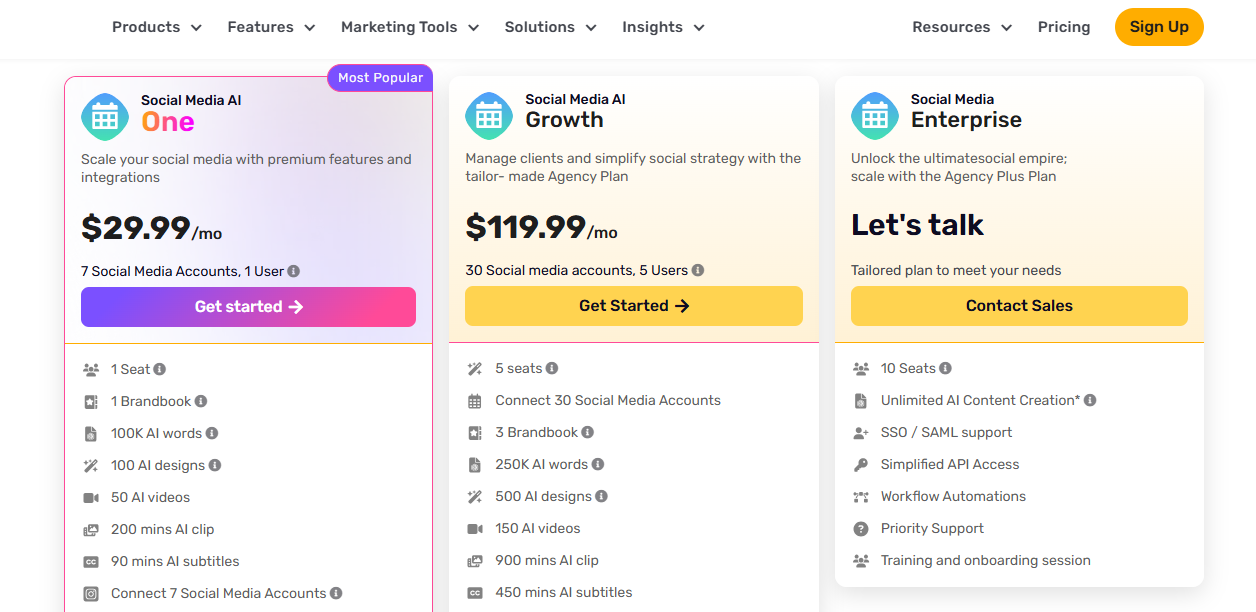Click Get started on the One plan
1256x612 pixels.
(248, 307)
